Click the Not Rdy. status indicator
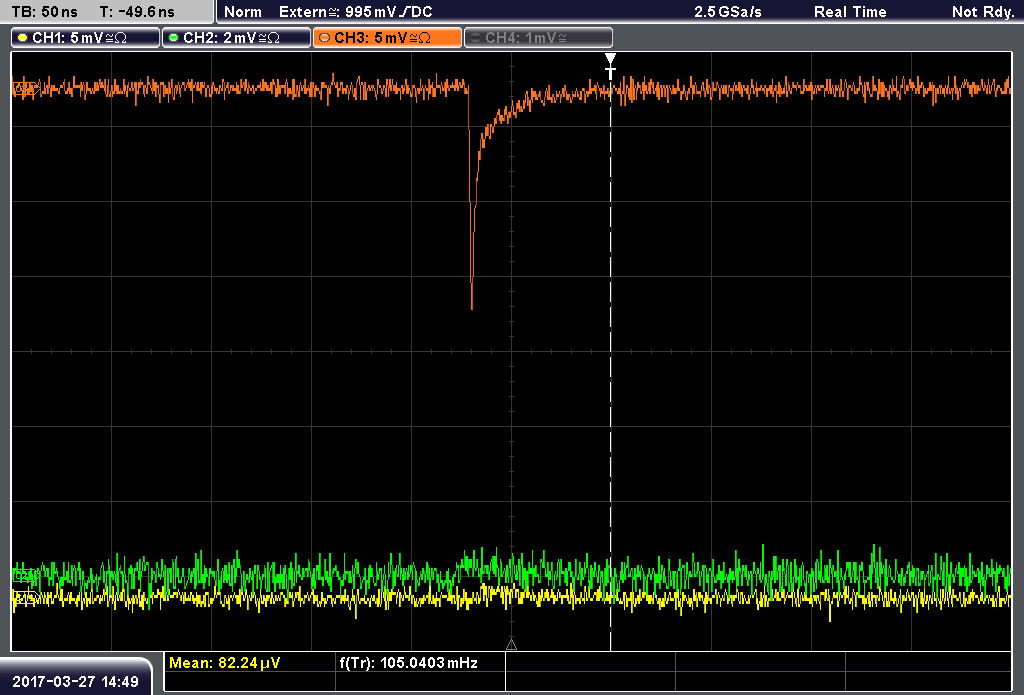This screenshot has width=1024, height=695. coord(983,12)
